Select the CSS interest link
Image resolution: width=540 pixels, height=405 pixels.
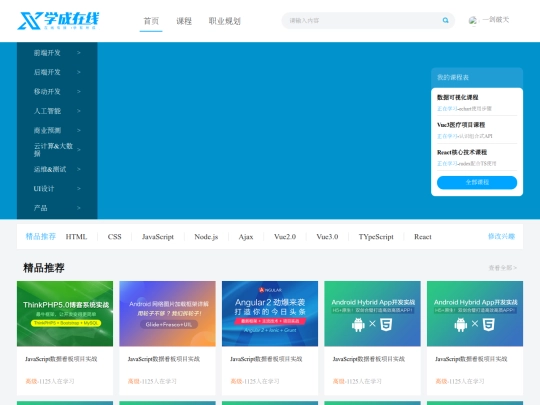click(114, 237)
